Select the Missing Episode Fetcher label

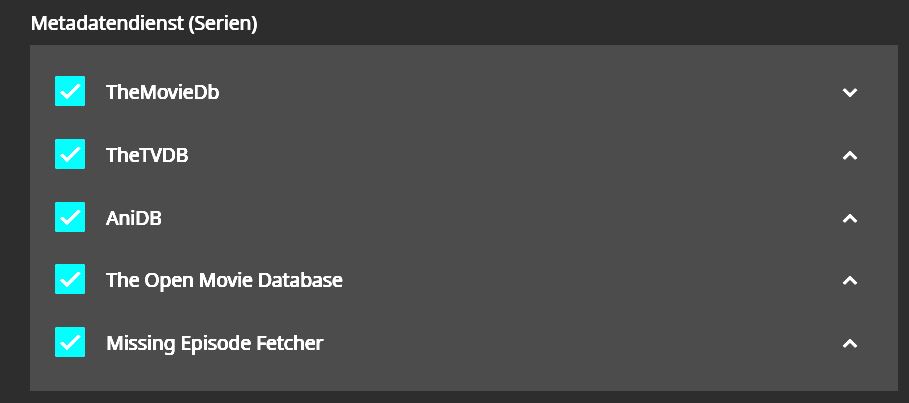tap(214, 343)
